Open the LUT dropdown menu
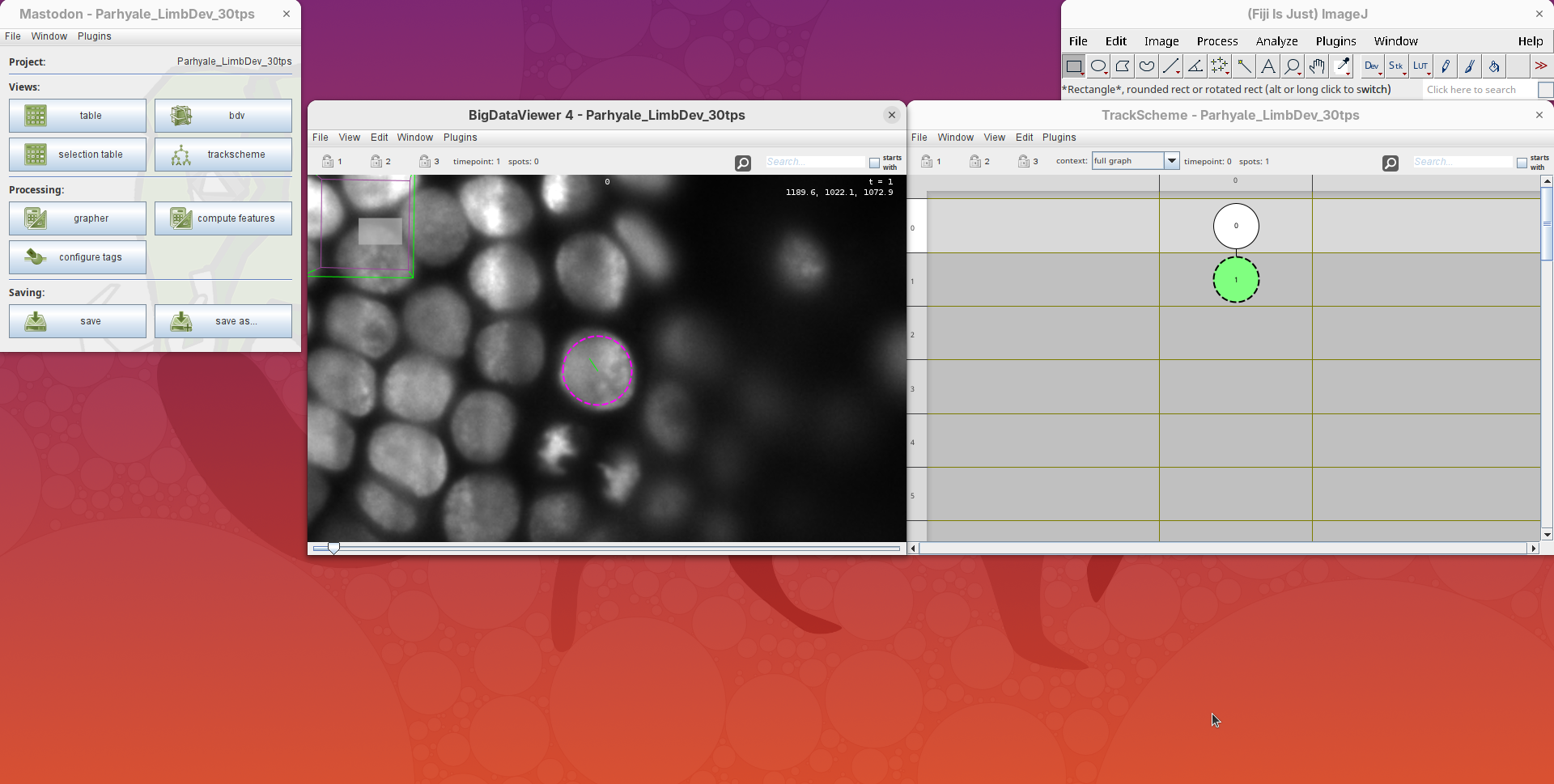 pyautogui.click(x=1421, y=66)
